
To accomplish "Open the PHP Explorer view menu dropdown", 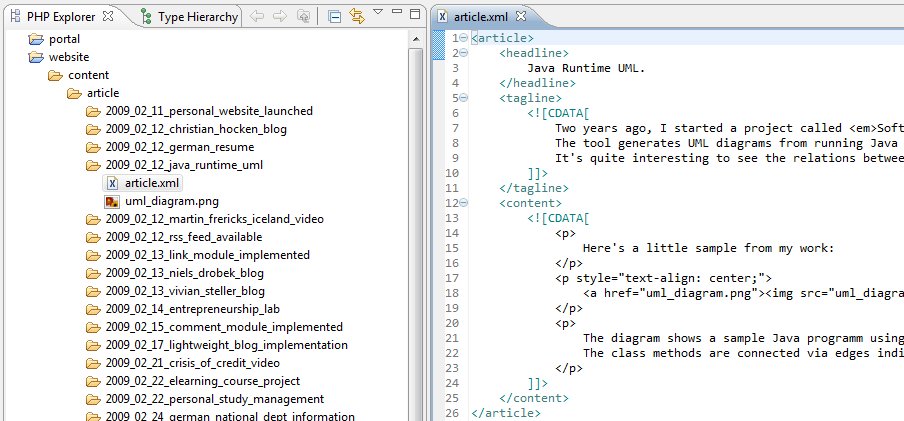I will pos(378,12).
